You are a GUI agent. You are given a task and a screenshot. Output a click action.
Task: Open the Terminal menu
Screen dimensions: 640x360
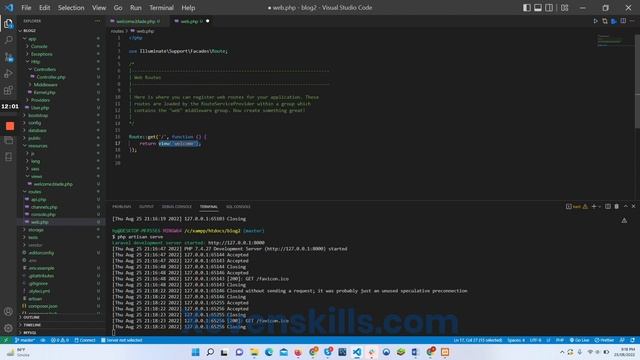pos(161,8)
